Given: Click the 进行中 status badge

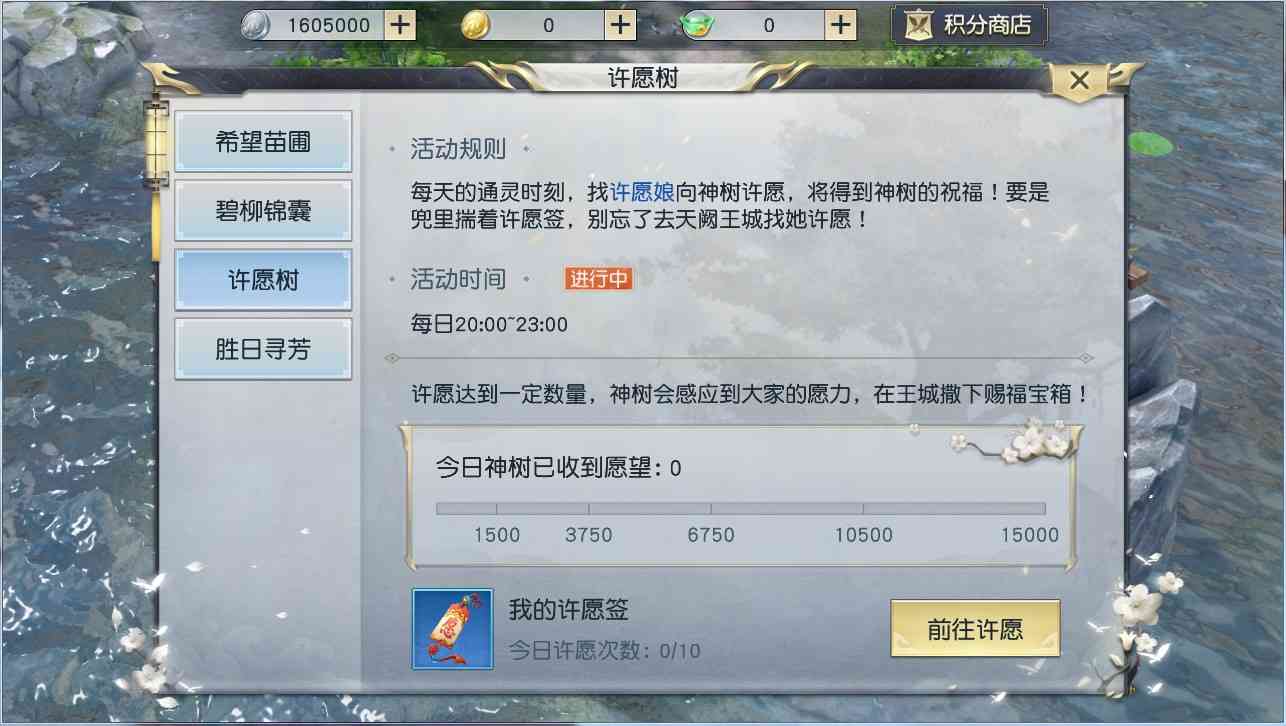Looking at the screenshot, I should point(599,279).
